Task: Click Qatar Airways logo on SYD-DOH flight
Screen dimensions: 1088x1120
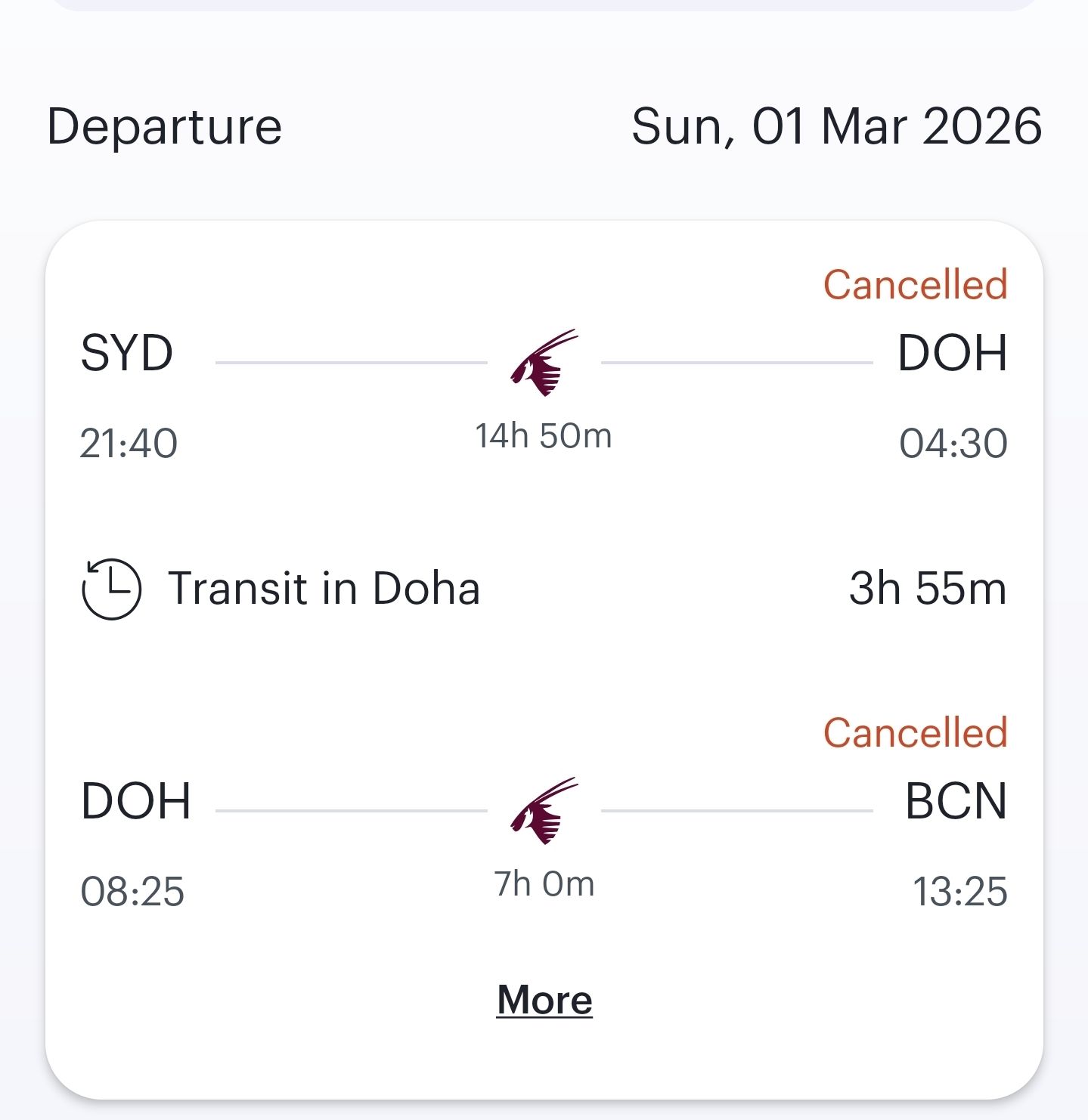Action: [x=544, y=362]
